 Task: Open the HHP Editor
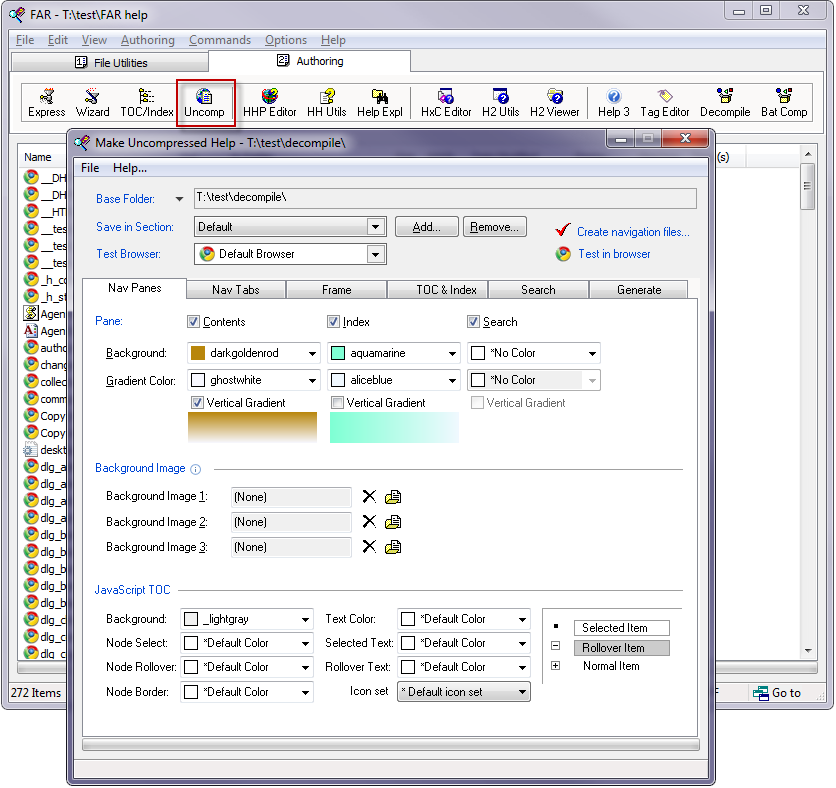[x=269, y=103]
